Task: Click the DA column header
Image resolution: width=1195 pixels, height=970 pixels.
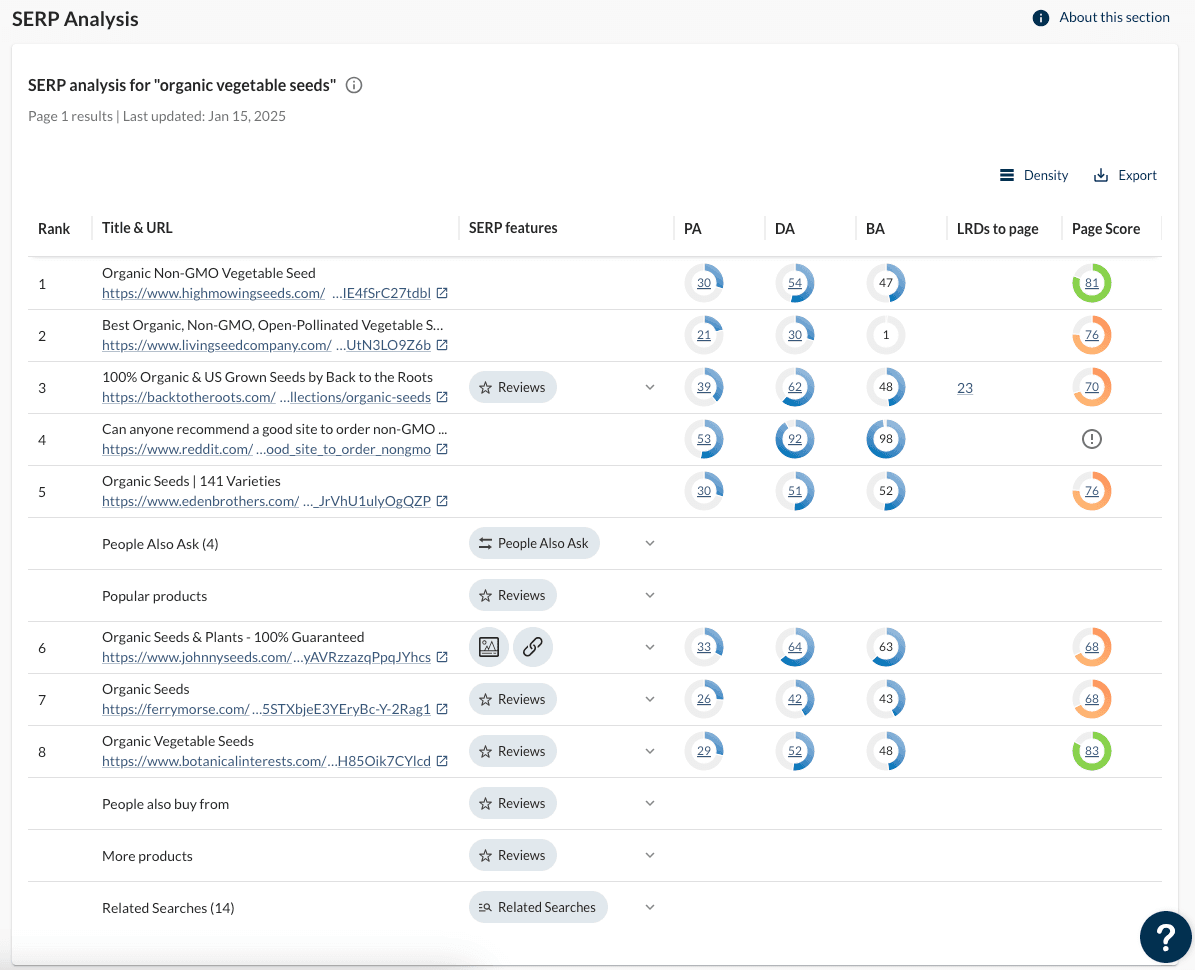Action: coord(785,229)
